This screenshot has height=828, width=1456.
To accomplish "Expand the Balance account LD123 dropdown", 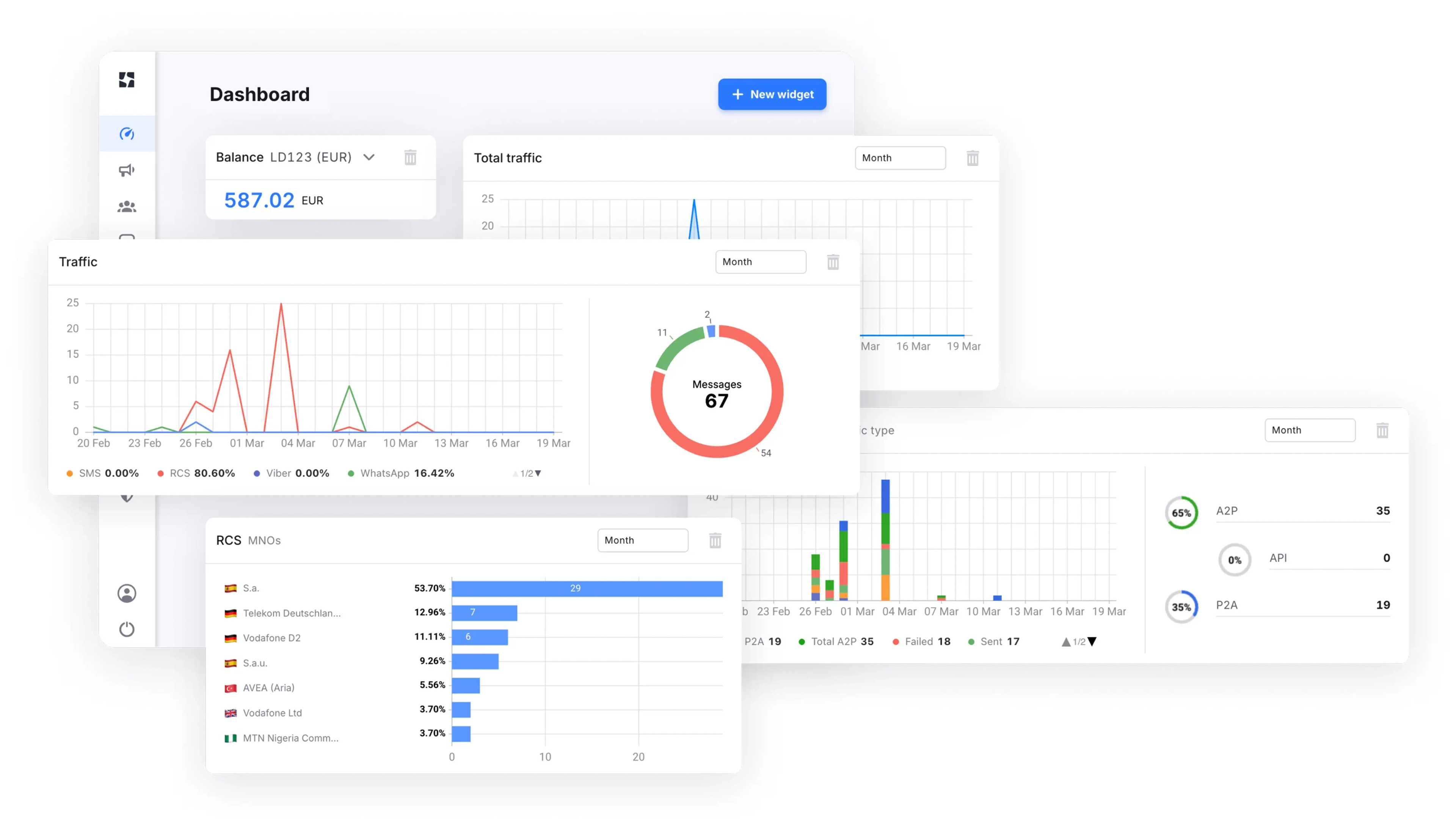I will 369,157.
